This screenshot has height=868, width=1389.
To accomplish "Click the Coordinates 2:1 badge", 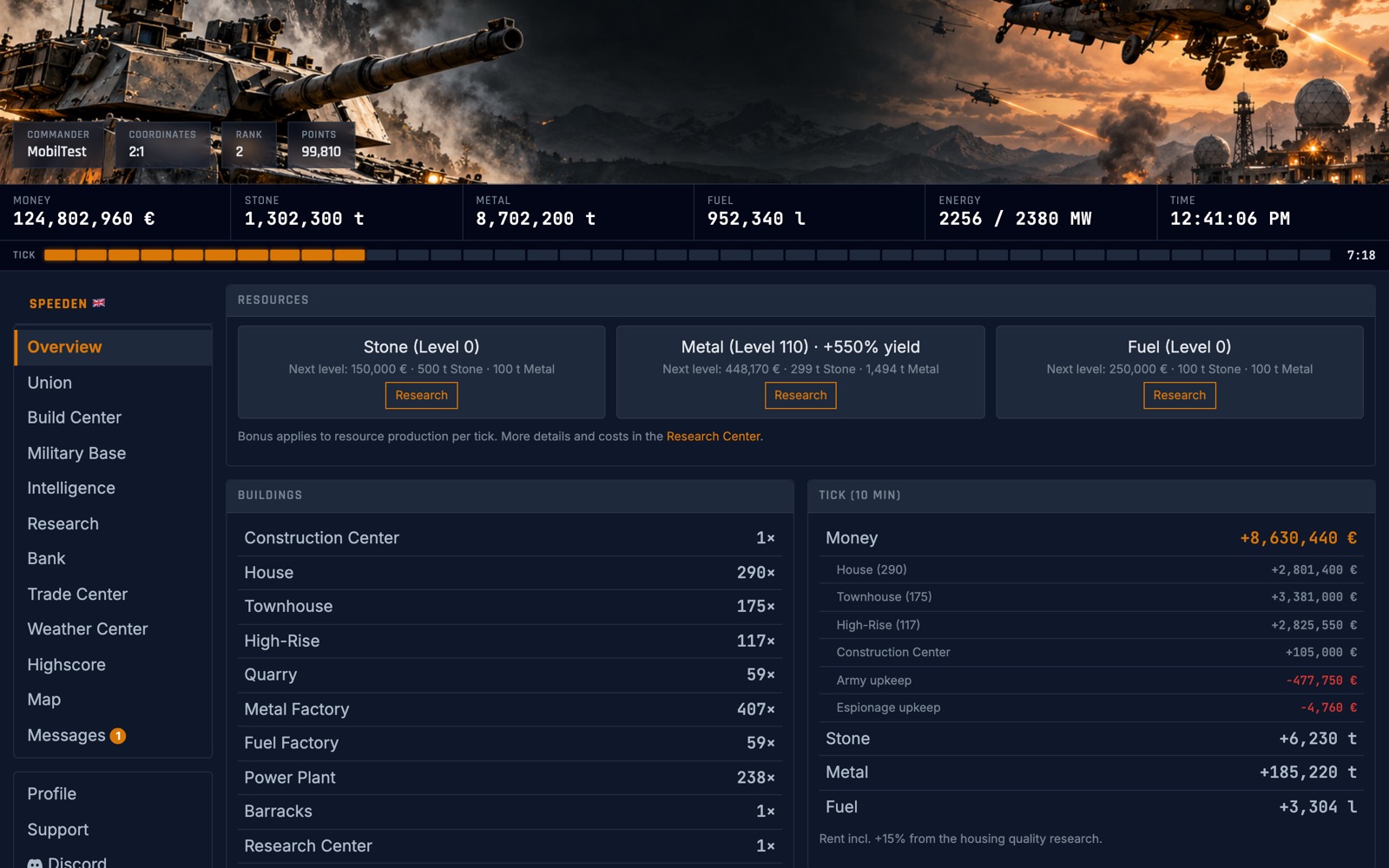I will 162,144.
